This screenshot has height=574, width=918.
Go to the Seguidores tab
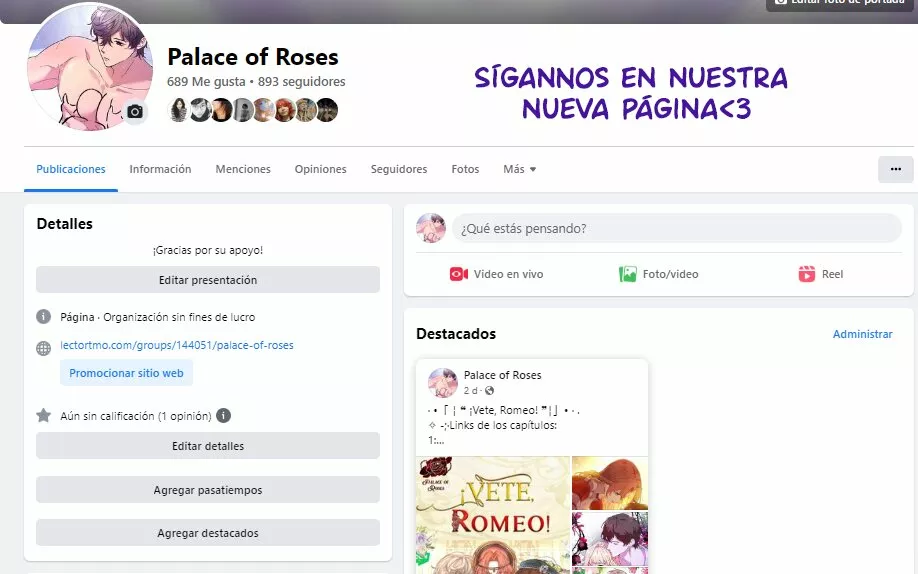tap(399, 169)
